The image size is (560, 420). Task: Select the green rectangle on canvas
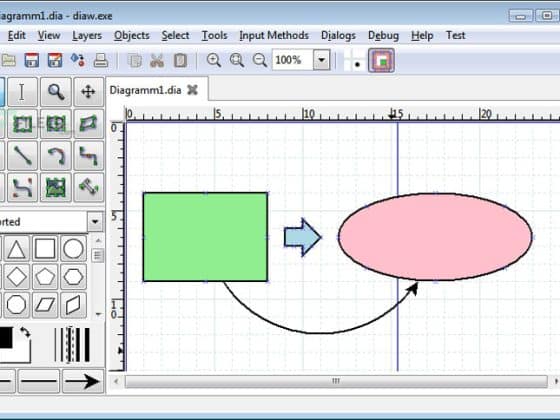click(205, 237)
